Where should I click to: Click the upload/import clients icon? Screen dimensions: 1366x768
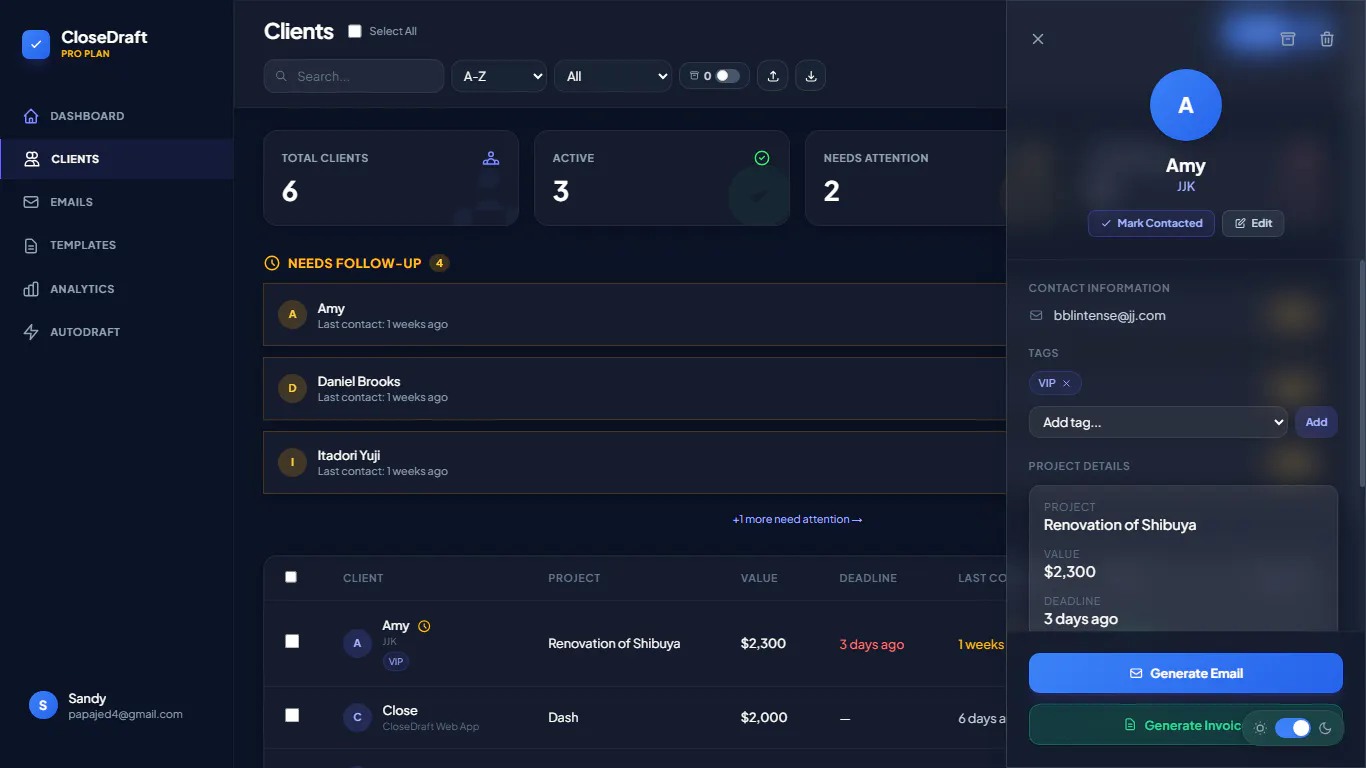(x=773, y=76)
